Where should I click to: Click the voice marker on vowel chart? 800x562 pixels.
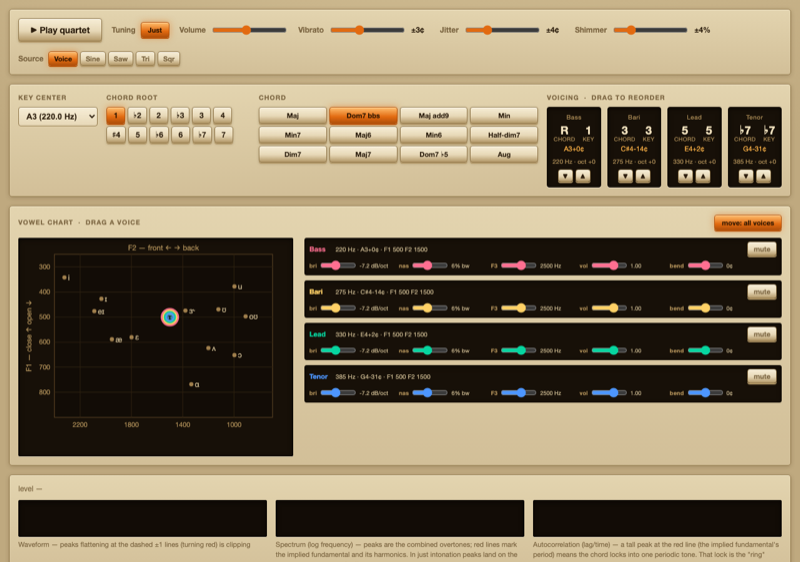(x=170, y=317)
